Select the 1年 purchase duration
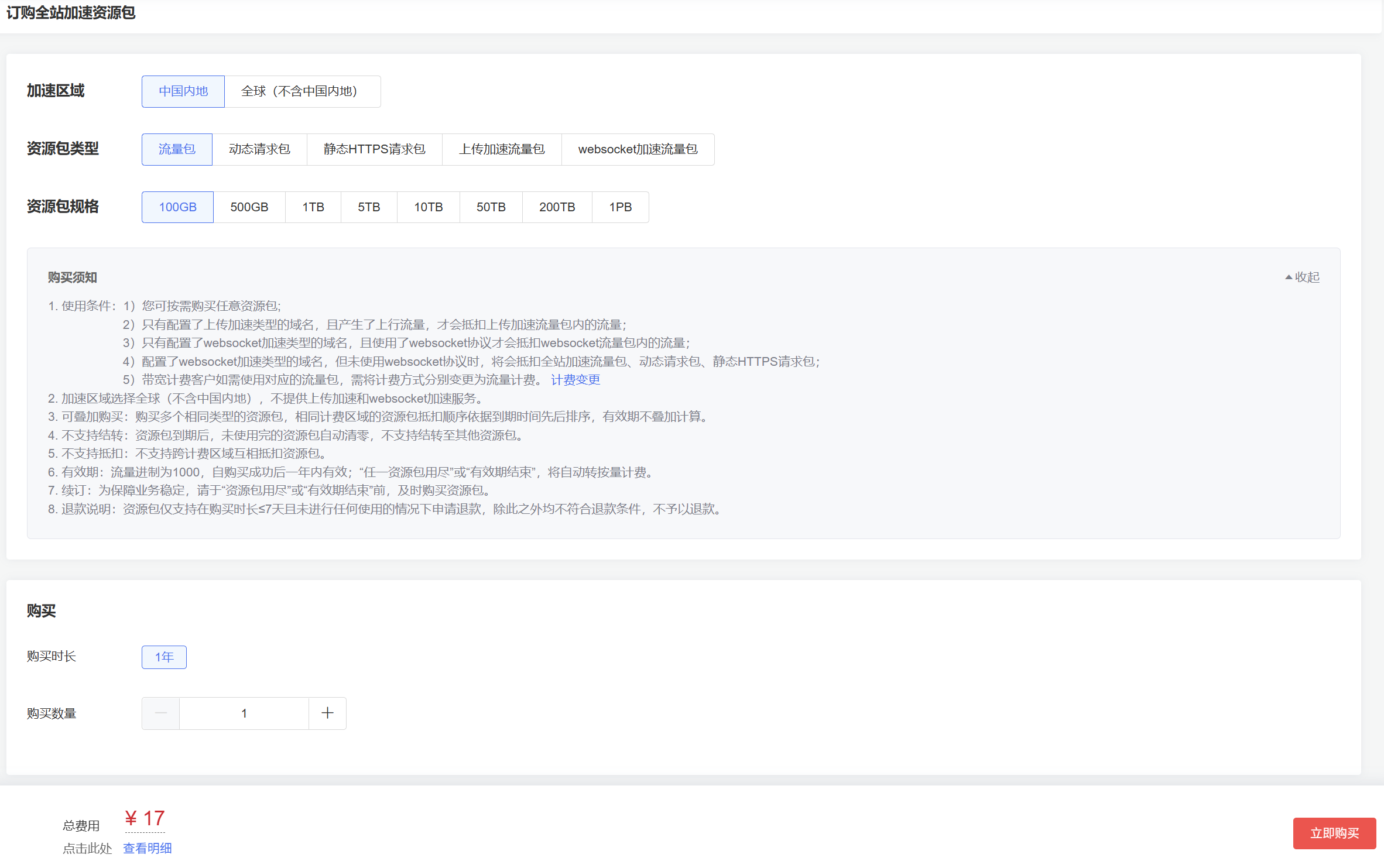The width and height of the screenshot is (1384, 868). pos(164,657)
